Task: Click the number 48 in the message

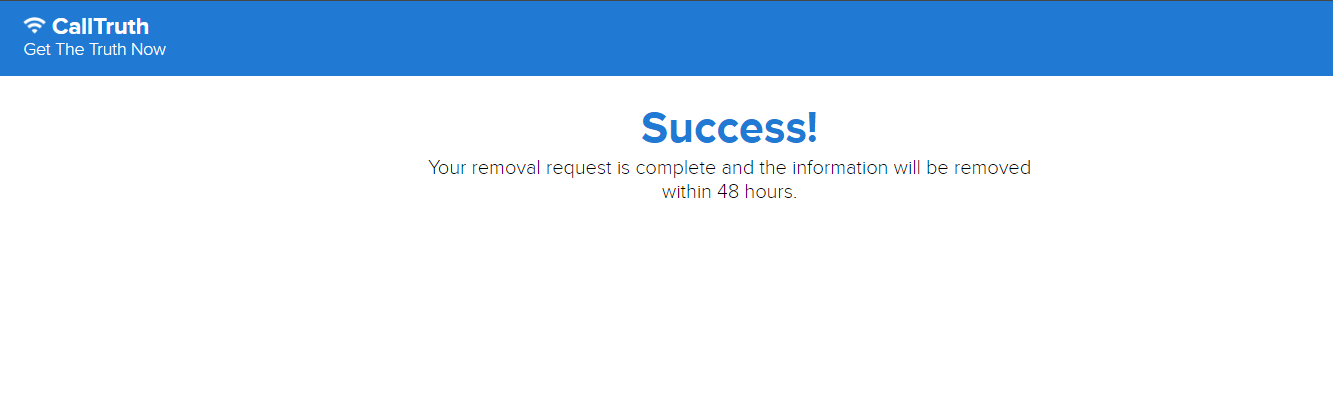Action: pos(728,192)
